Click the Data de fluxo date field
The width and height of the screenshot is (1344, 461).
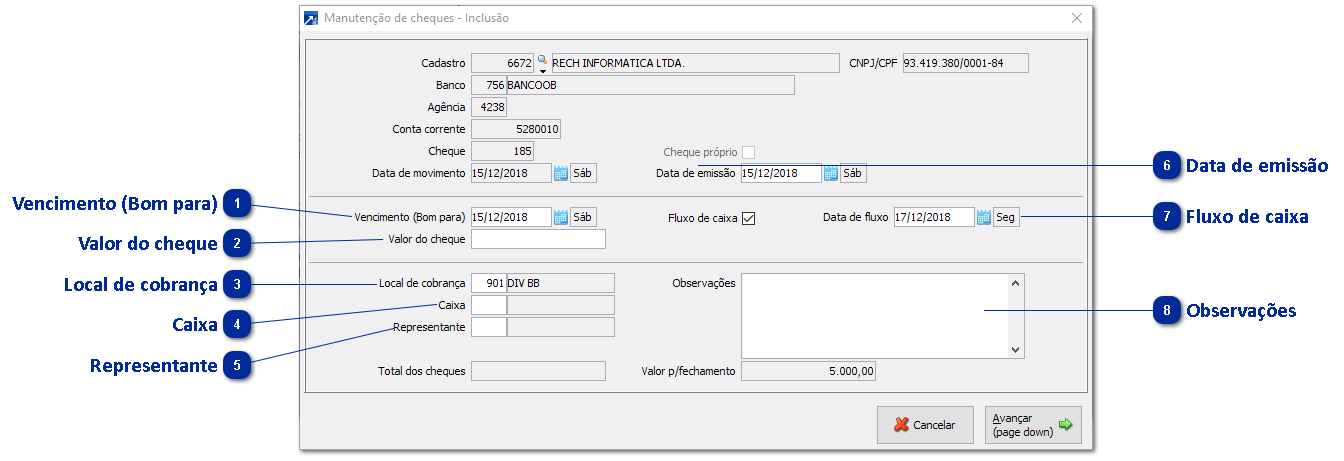(x=934, y=217)
